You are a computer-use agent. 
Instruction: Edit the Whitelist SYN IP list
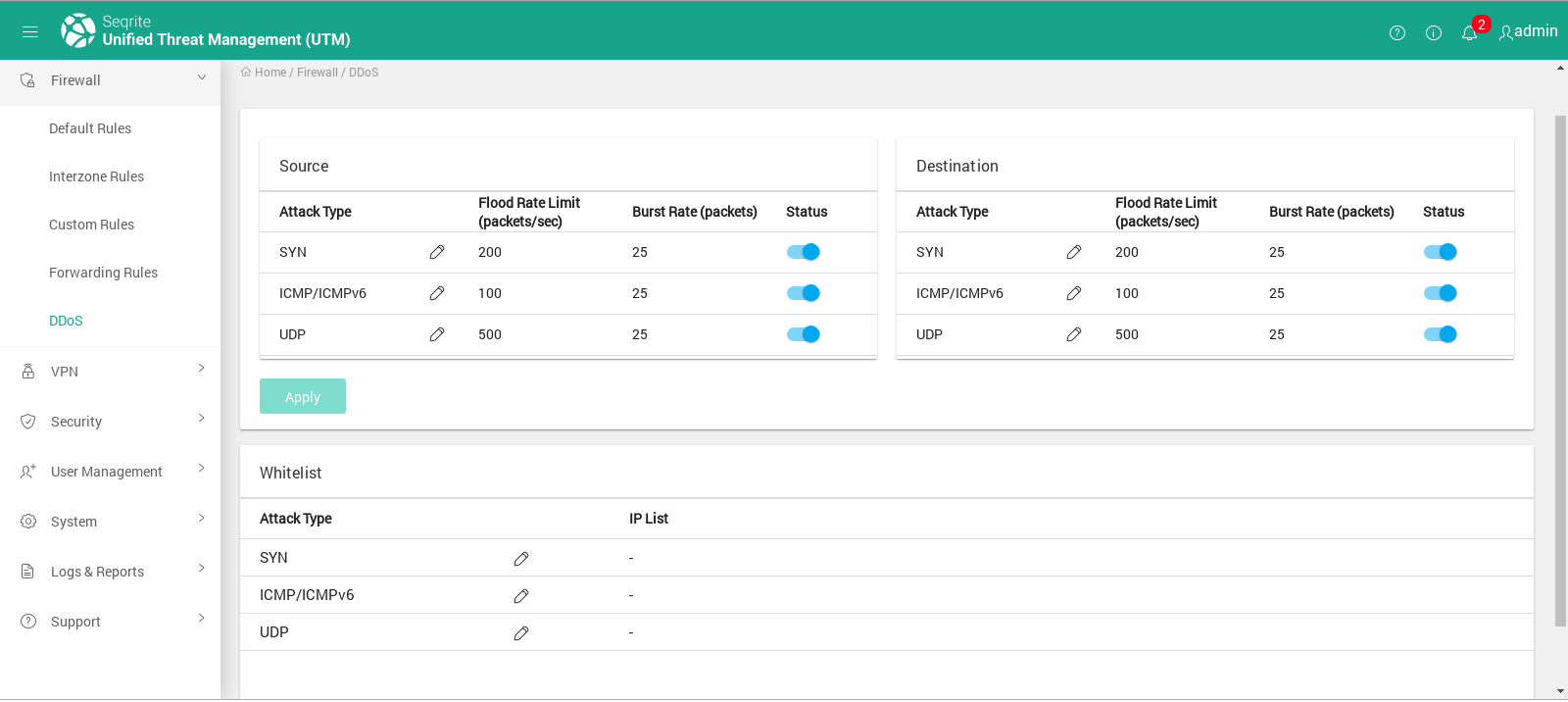521,559
